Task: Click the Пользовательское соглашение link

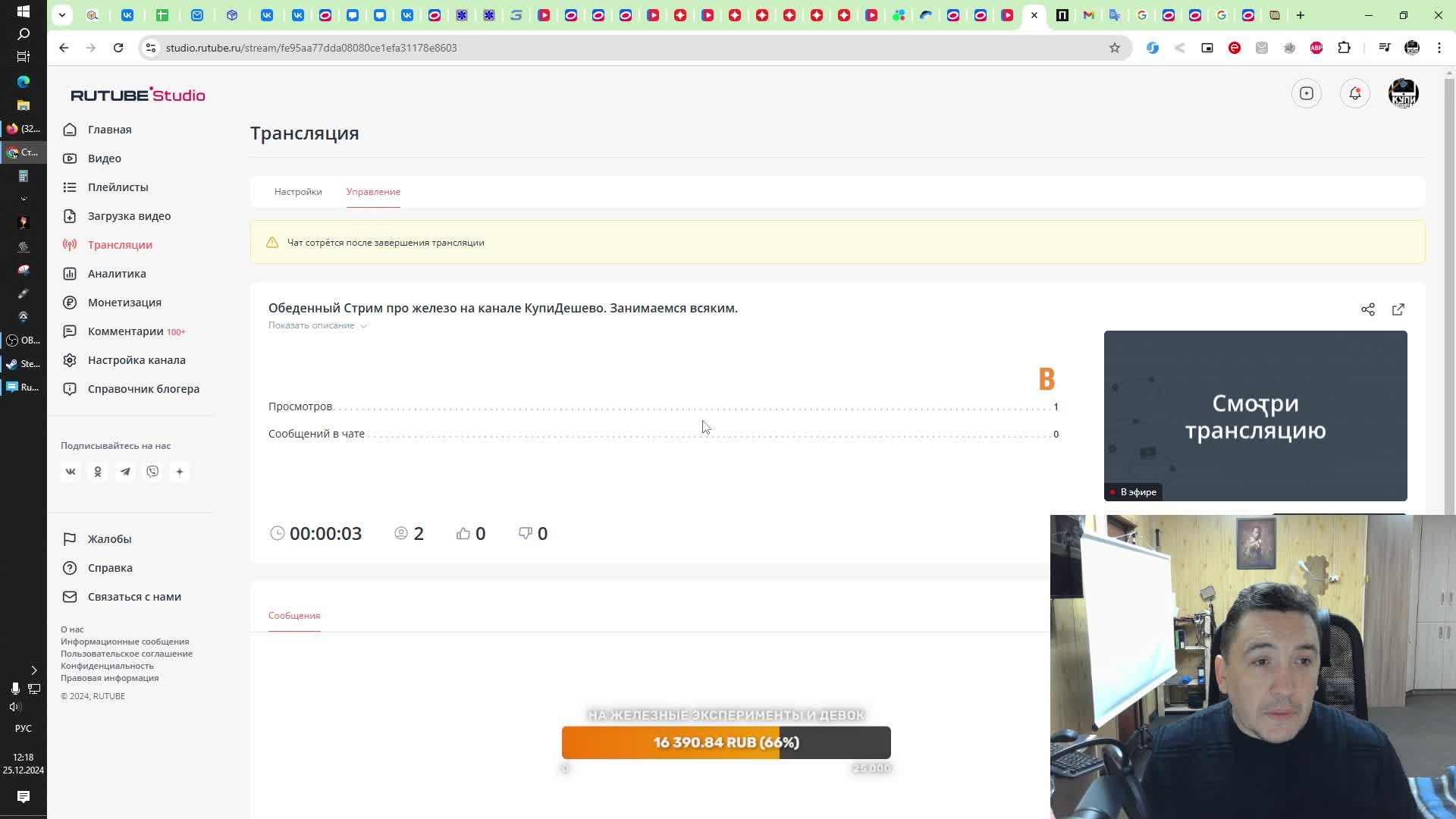Action: [127, 654]
